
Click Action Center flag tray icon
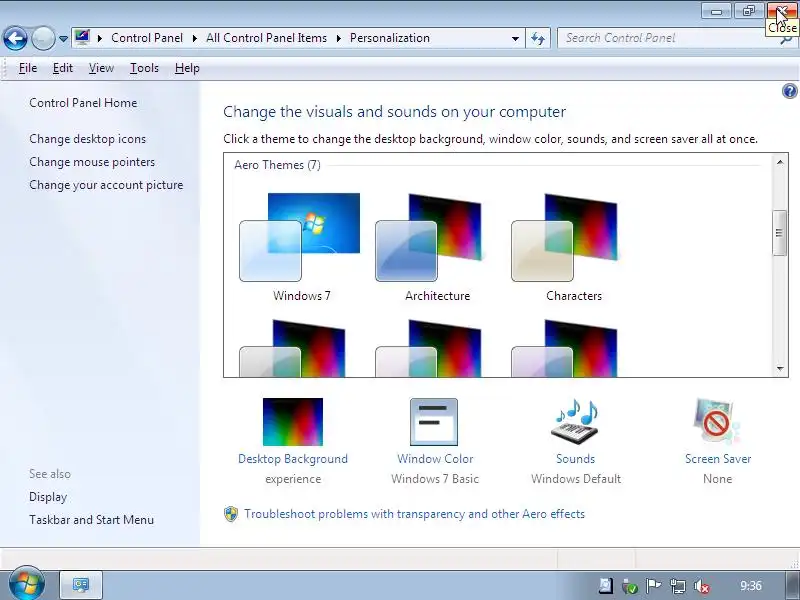click(x=654, y=586)
